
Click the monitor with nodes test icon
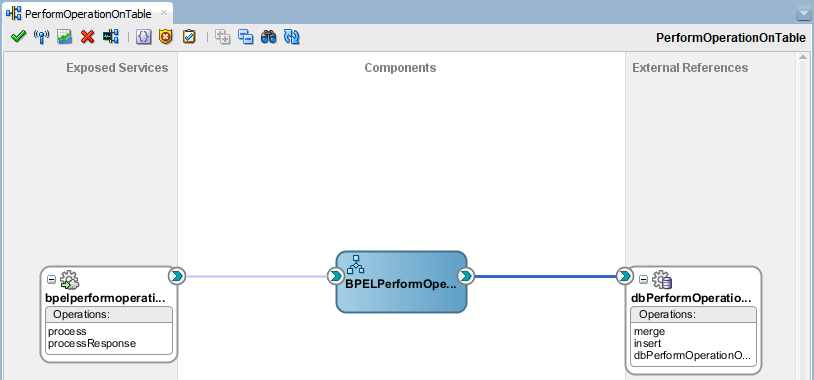[111, 37]
